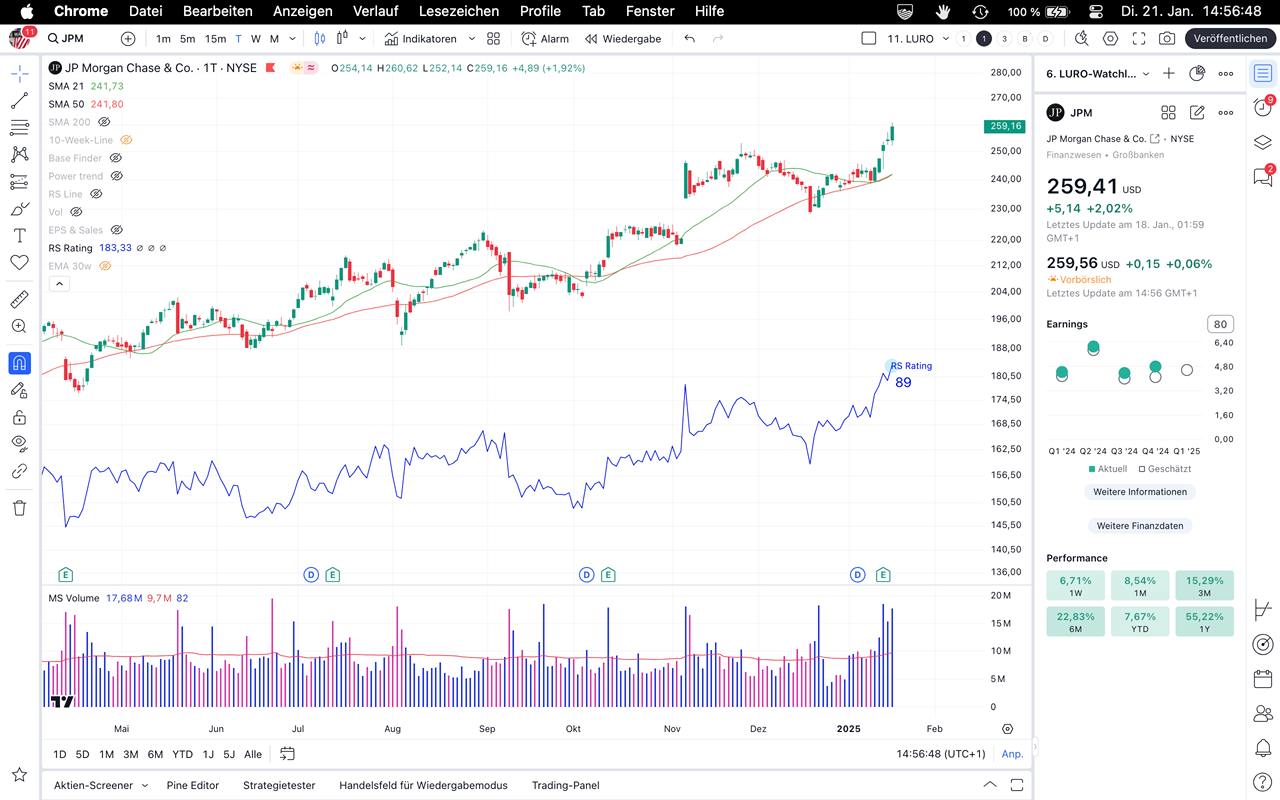The width and height of the screenshot is (1280, 800).
Task: Toggle visibility of Power trend indicator
Action: 116,176
